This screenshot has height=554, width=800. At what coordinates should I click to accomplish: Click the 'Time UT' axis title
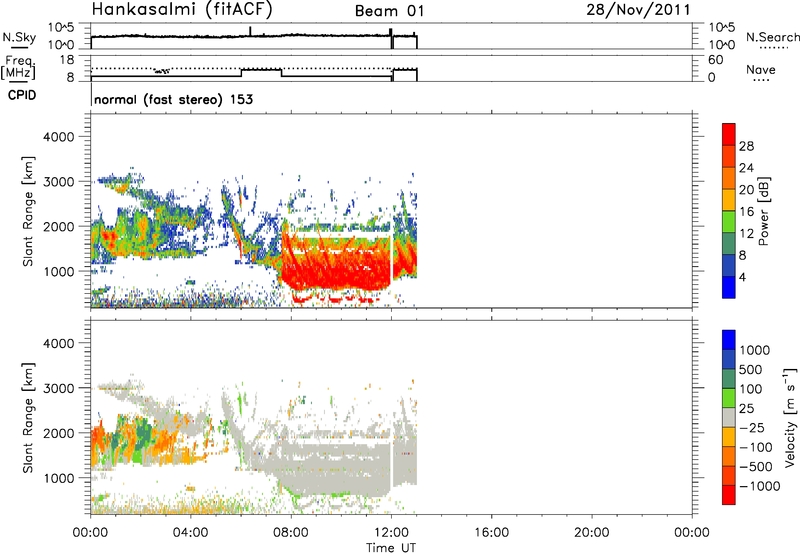391,548
